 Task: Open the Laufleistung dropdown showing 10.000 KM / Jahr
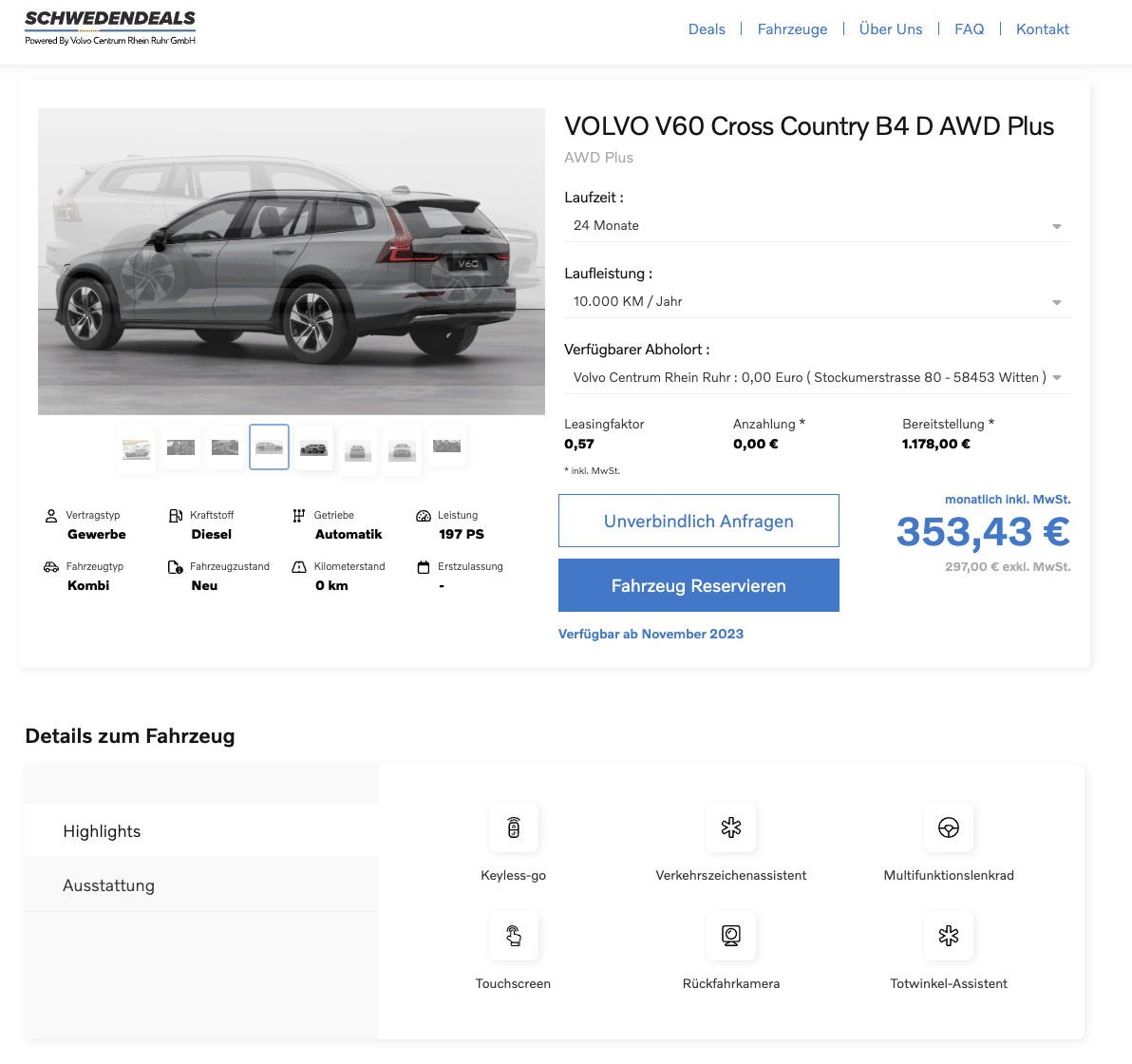click(818, 302)
